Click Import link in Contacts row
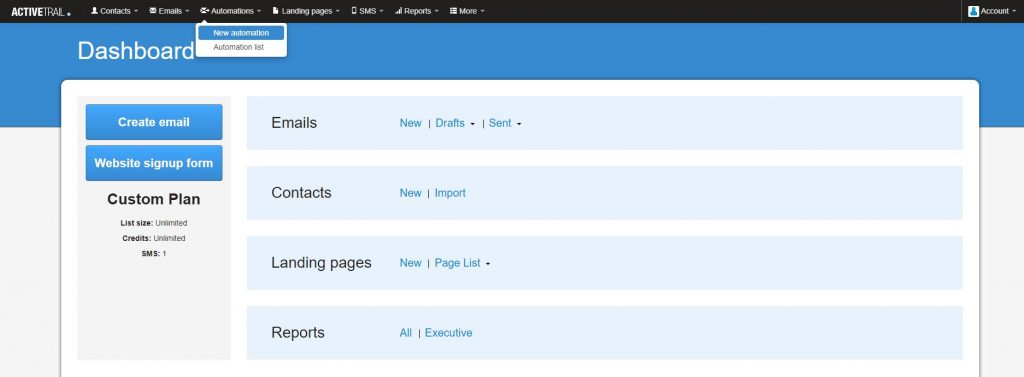1024x377 pixels. click(451, 193)
